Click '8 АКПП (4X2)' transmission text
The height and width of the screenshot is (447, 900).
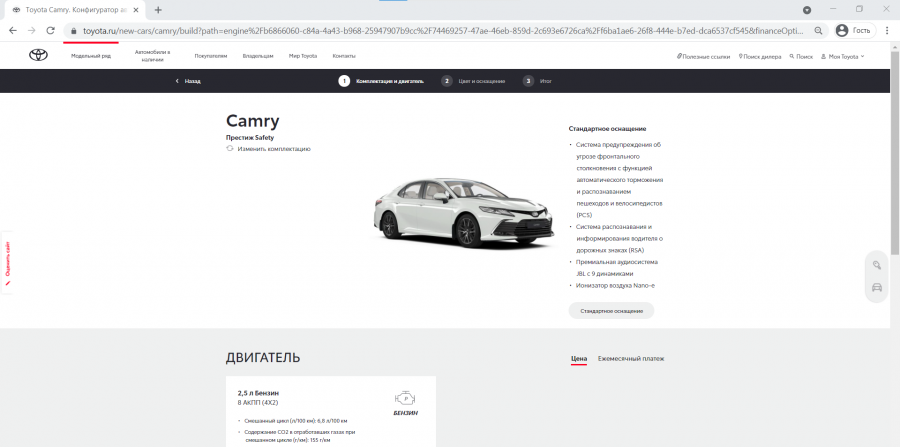258,403
